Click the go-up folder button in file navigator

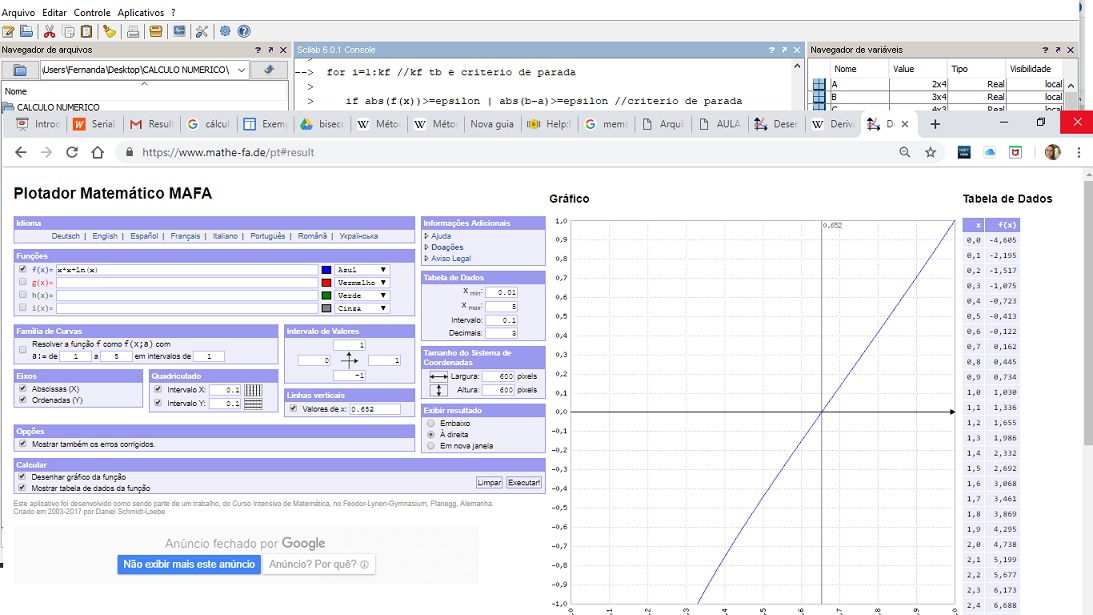click(267, 70)
